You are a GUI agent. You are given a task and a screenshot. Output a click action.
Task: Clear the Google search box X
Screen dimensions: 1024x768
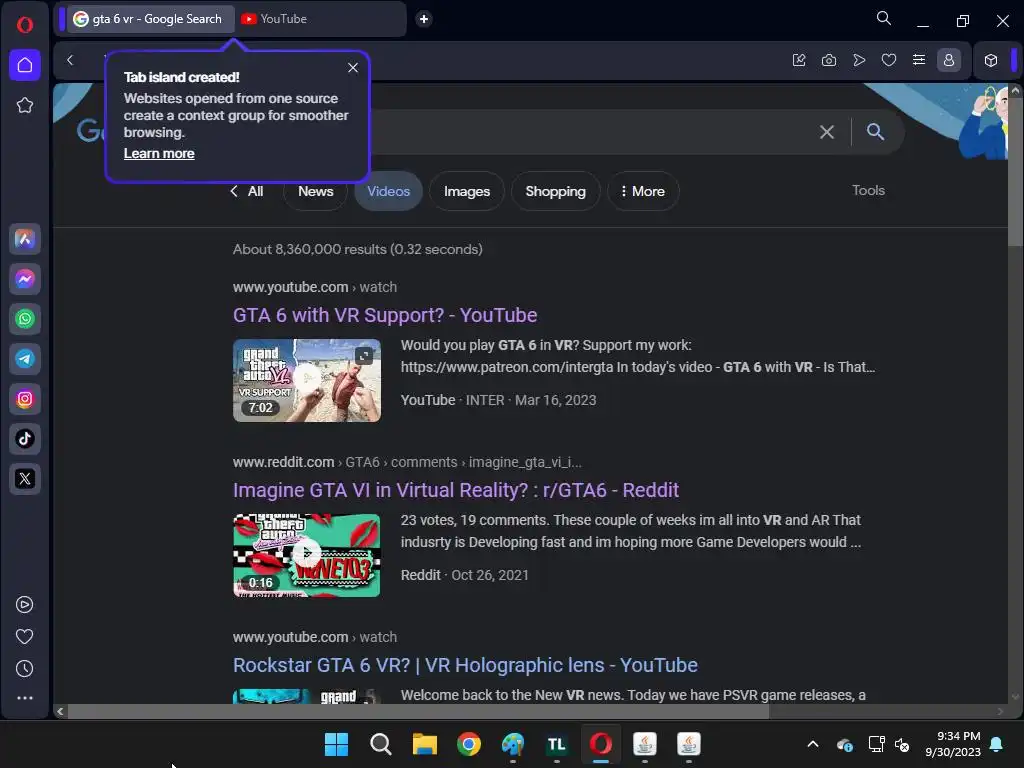point(827,132)
